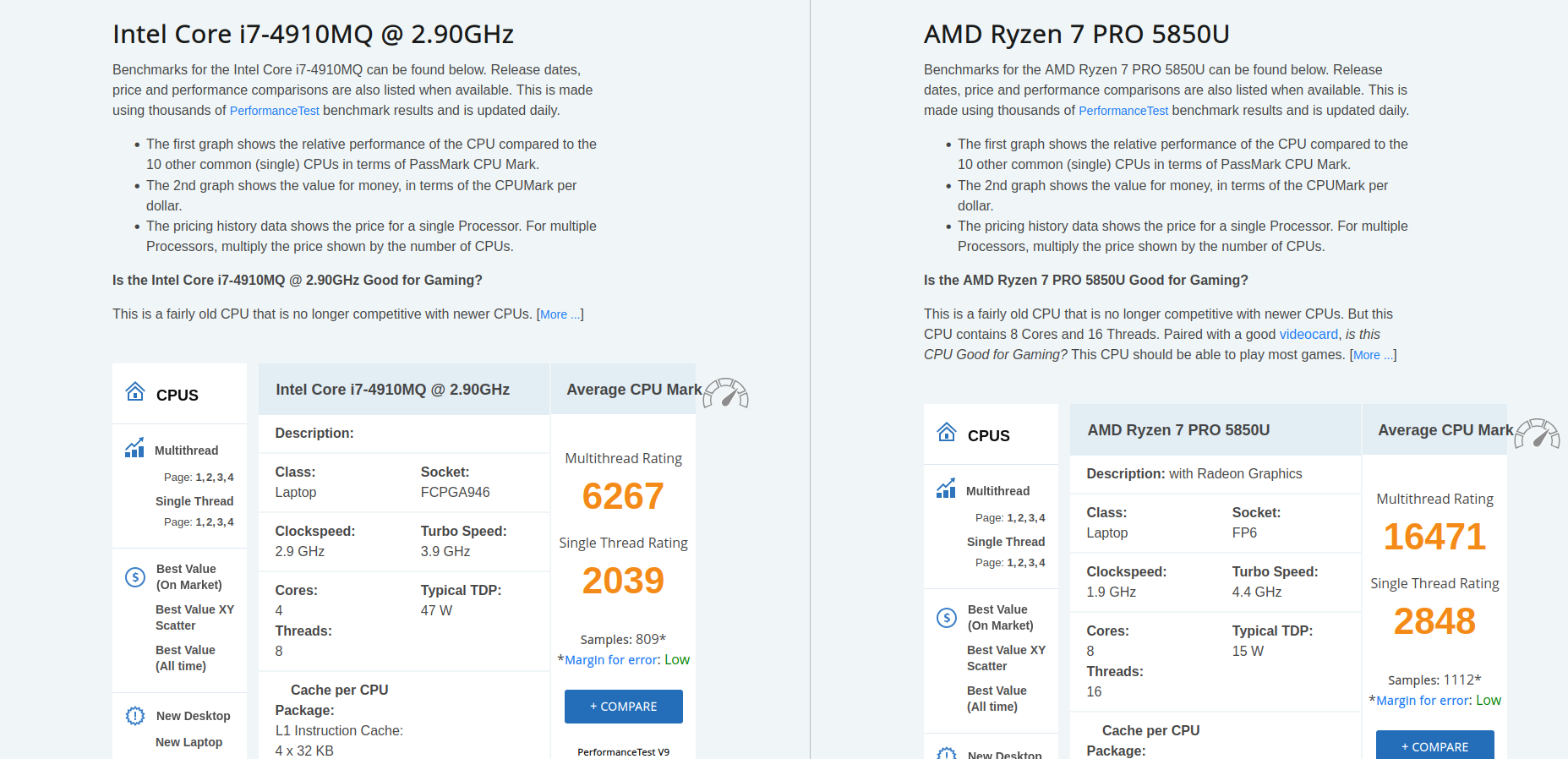Image resolution: width=1568 pixels, height=759 pixels.
Task: Click the AMD turbo speed value 4.4 GHz
Action: pyautogui.click(x=1256, y=592)
